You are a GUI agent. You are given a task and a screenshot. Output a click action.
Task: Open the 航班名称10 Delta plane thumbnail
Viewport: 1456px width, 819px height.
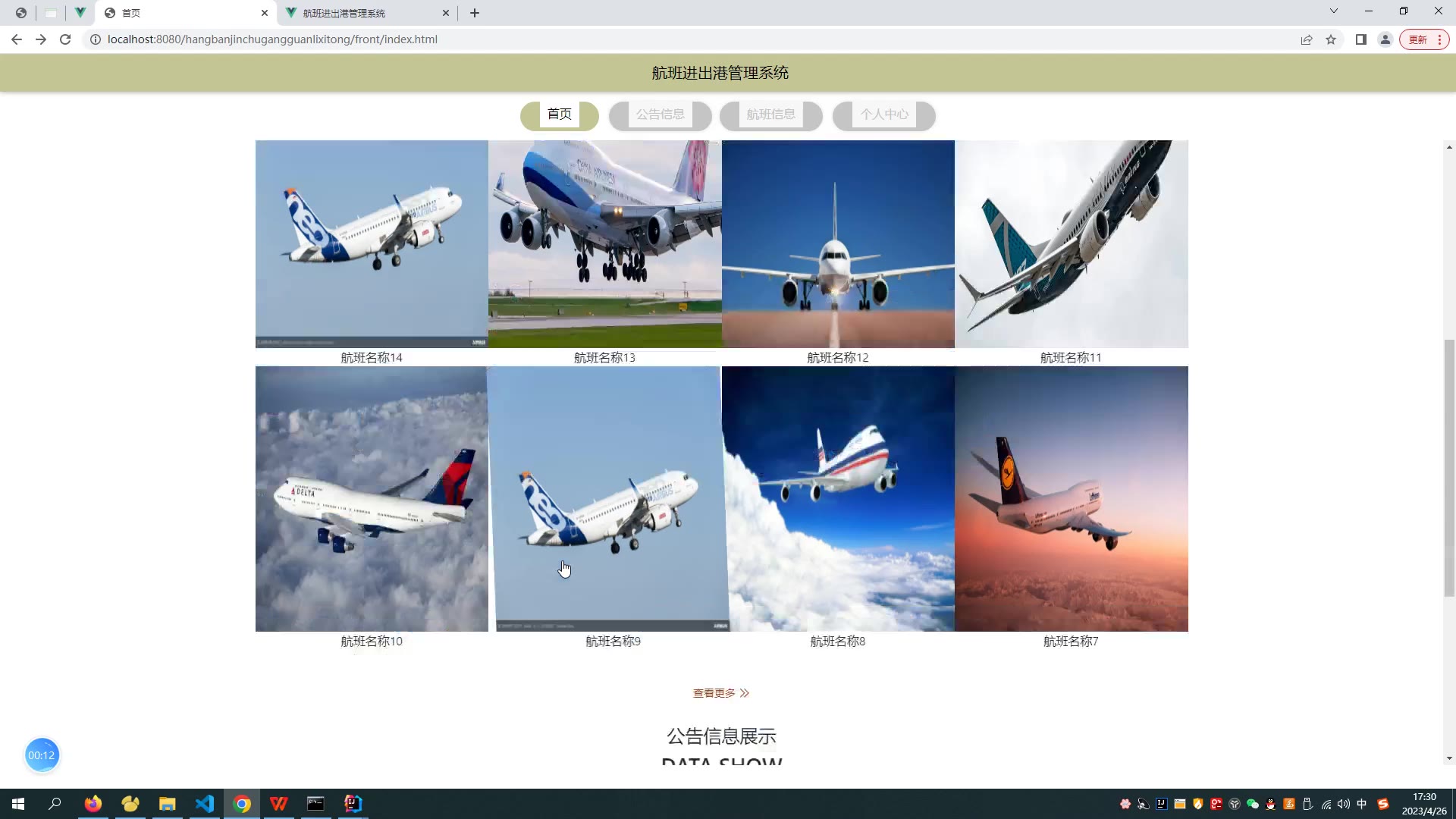tap(372, 498)
